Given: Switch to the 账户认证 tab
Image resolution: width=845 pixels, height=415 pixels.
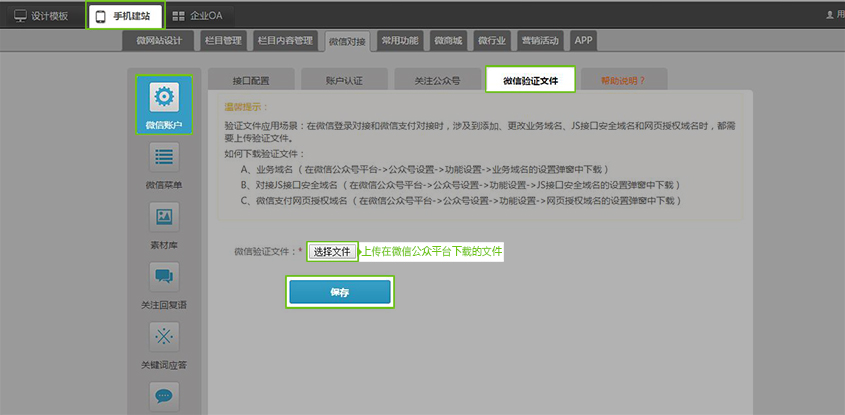Looking at the screenshot, I should [344, 80].
